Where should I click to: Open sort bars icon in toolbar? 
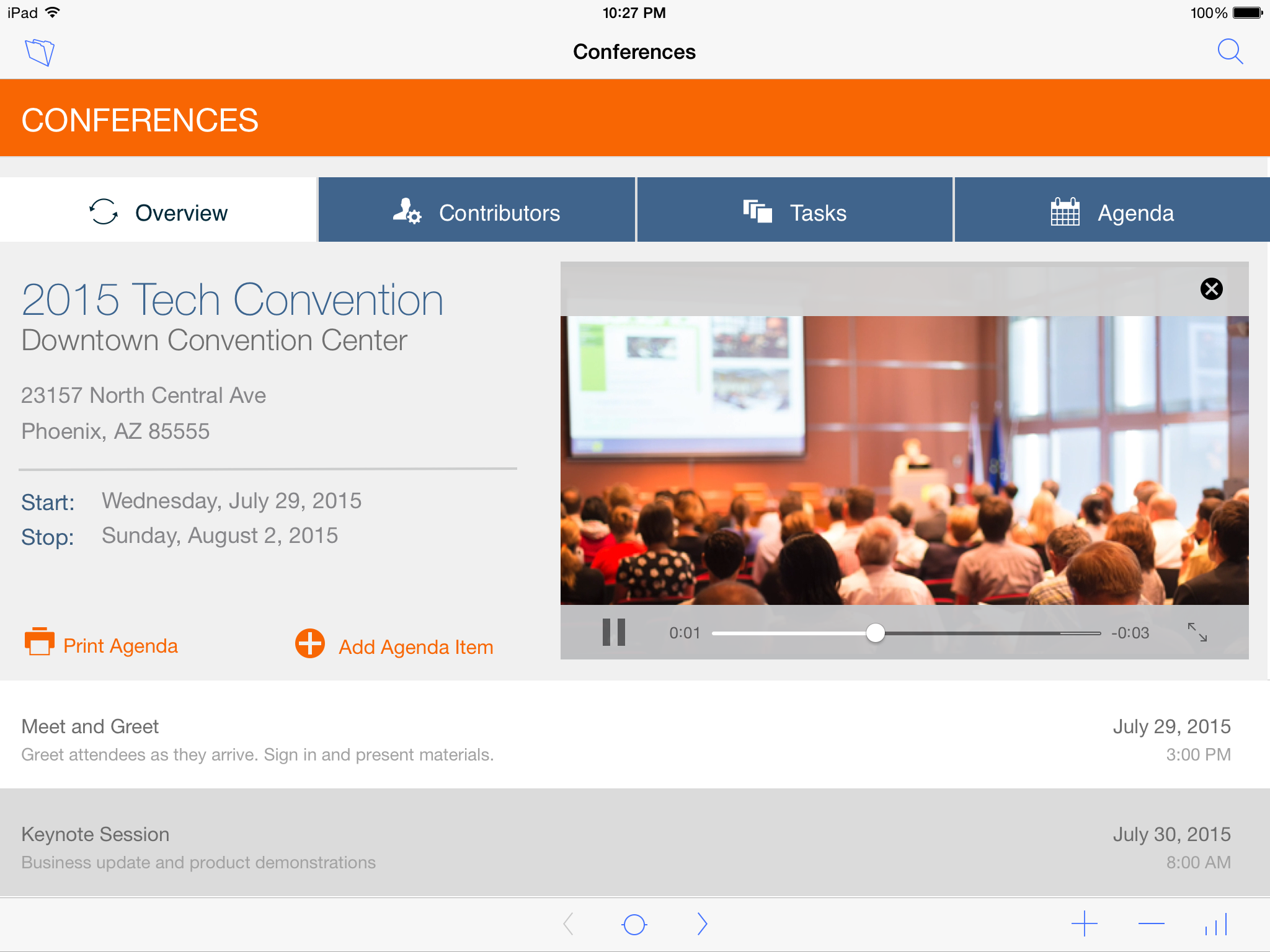pyautogui.click(x=1216, y=924)
